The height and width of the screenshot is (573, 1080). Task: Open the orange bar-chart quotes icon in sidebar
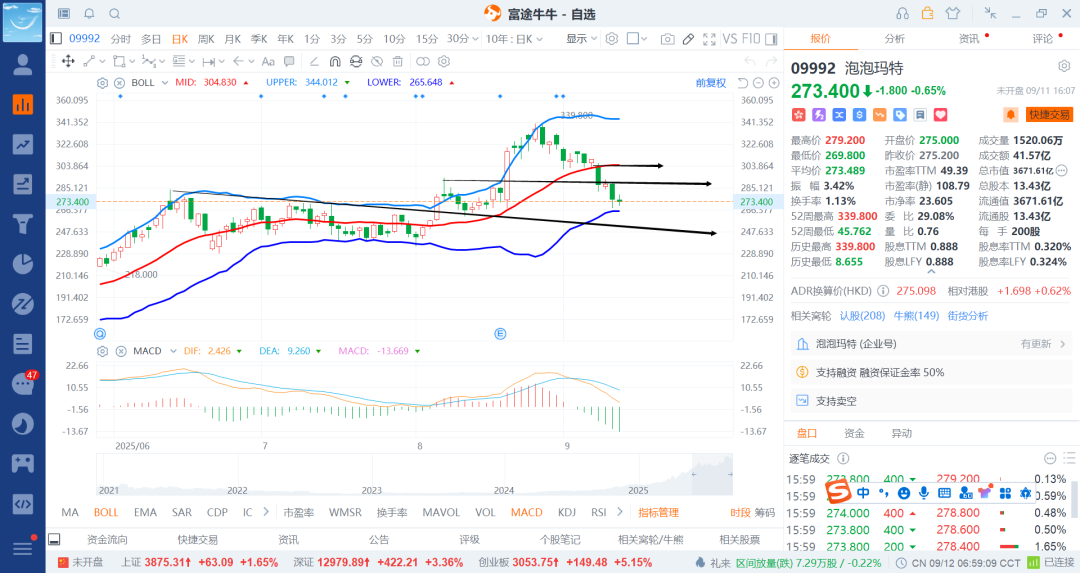(x=23, y=104)
